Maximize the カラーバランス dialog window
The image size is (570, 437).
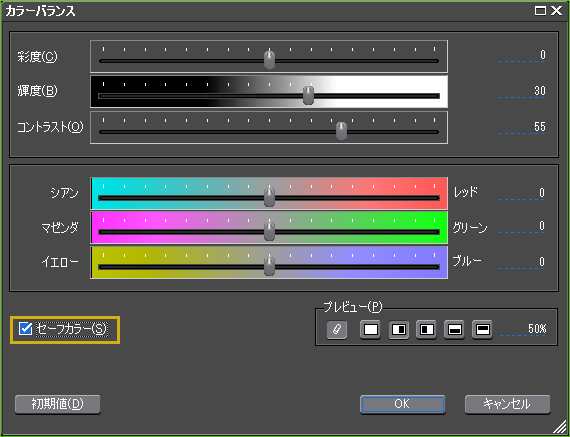[x=540, y=11]
